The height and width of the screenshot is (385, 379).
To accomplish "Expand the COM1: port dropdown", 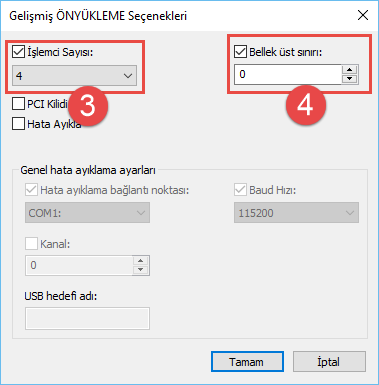I will click(x=87, y=213).
